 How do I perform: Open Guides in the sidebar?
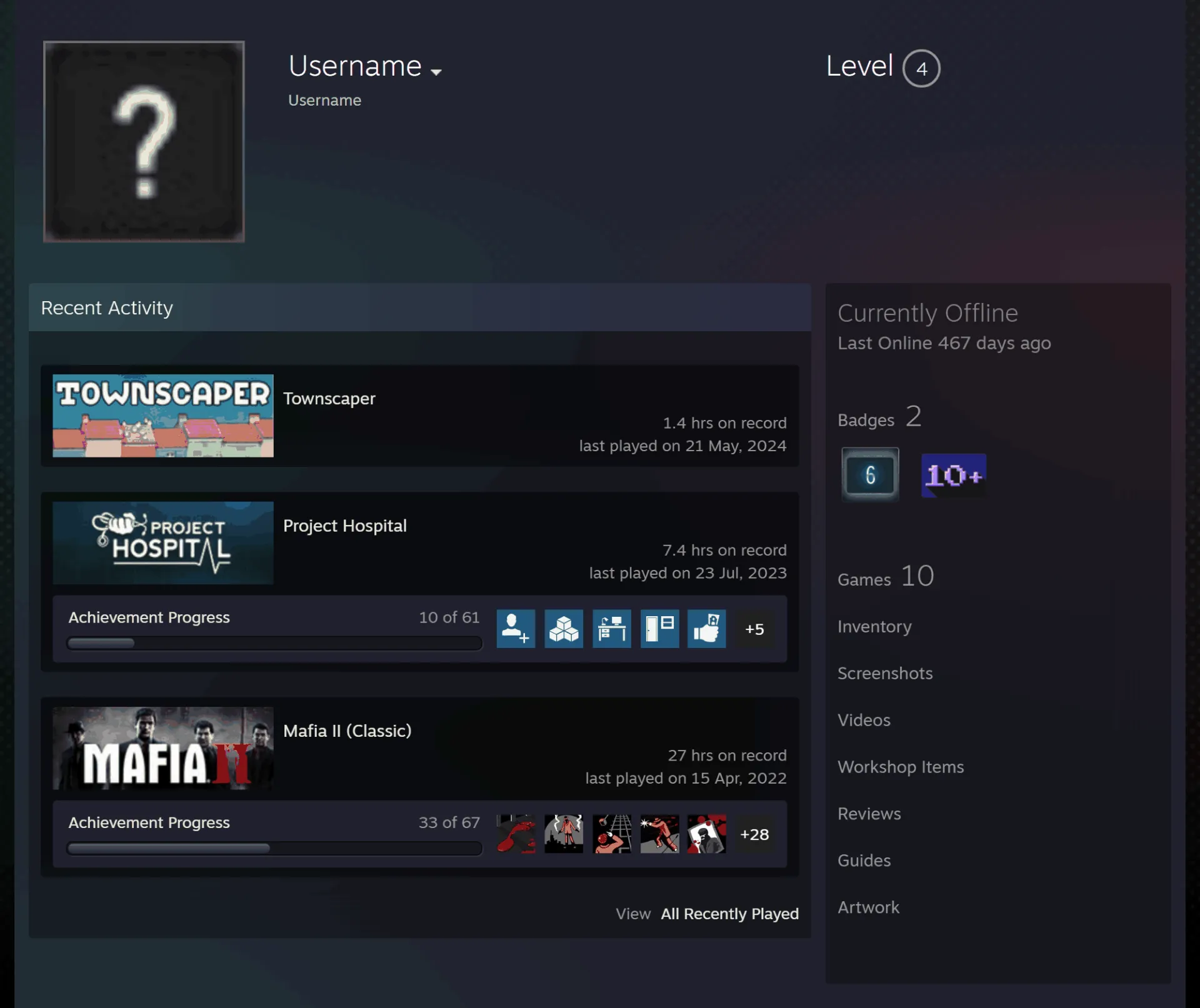click(x=864, y=861)
